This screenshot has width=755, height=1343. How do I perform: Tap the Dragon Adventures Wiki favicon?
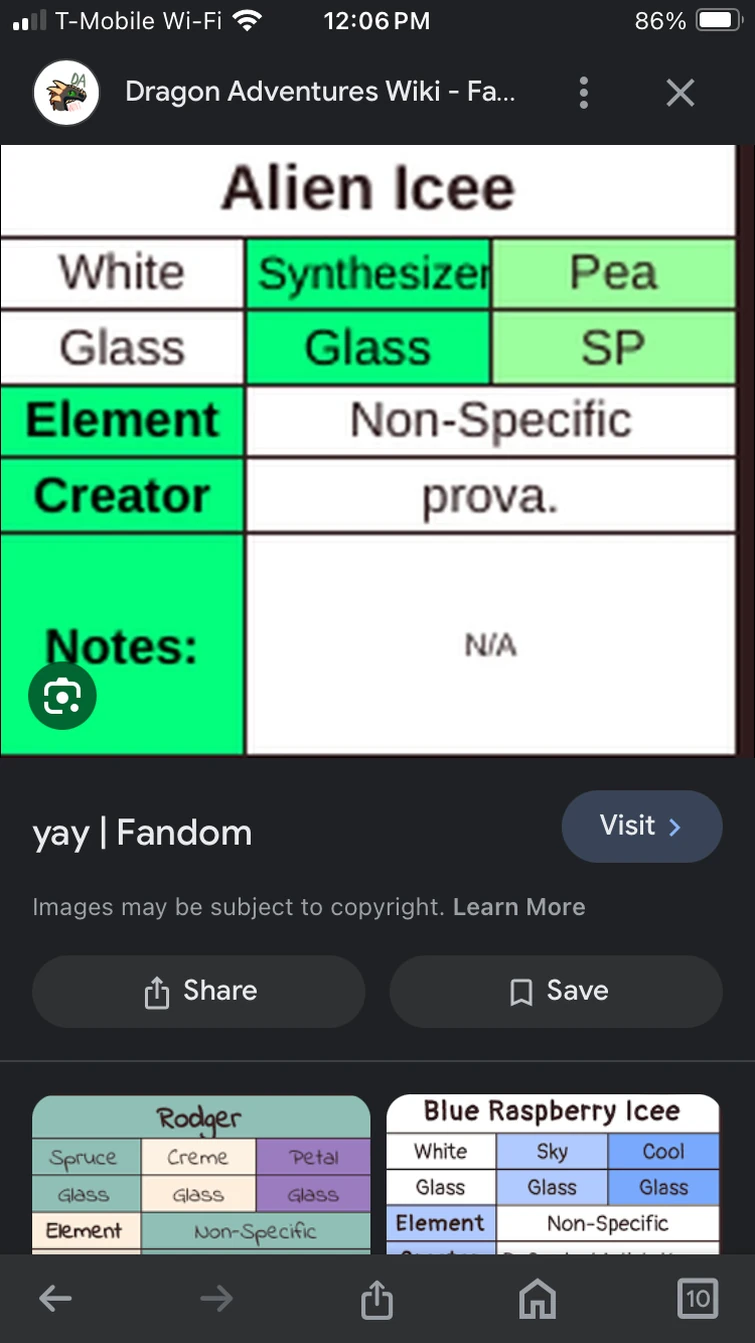(x=66, y=92)
